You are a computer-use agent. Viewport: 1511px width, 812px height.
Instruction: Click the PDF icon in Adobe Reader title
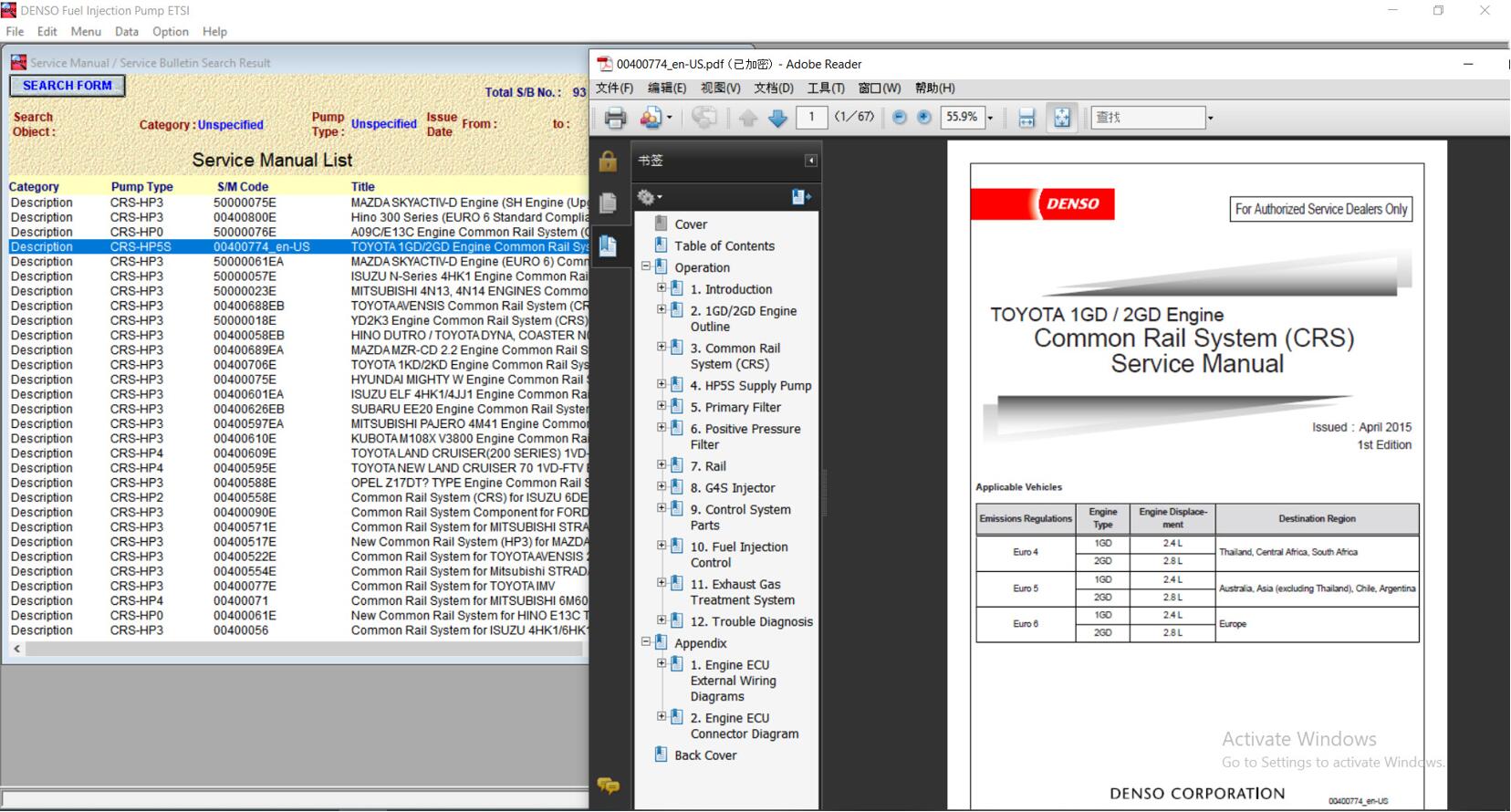(x=604, y=64)
